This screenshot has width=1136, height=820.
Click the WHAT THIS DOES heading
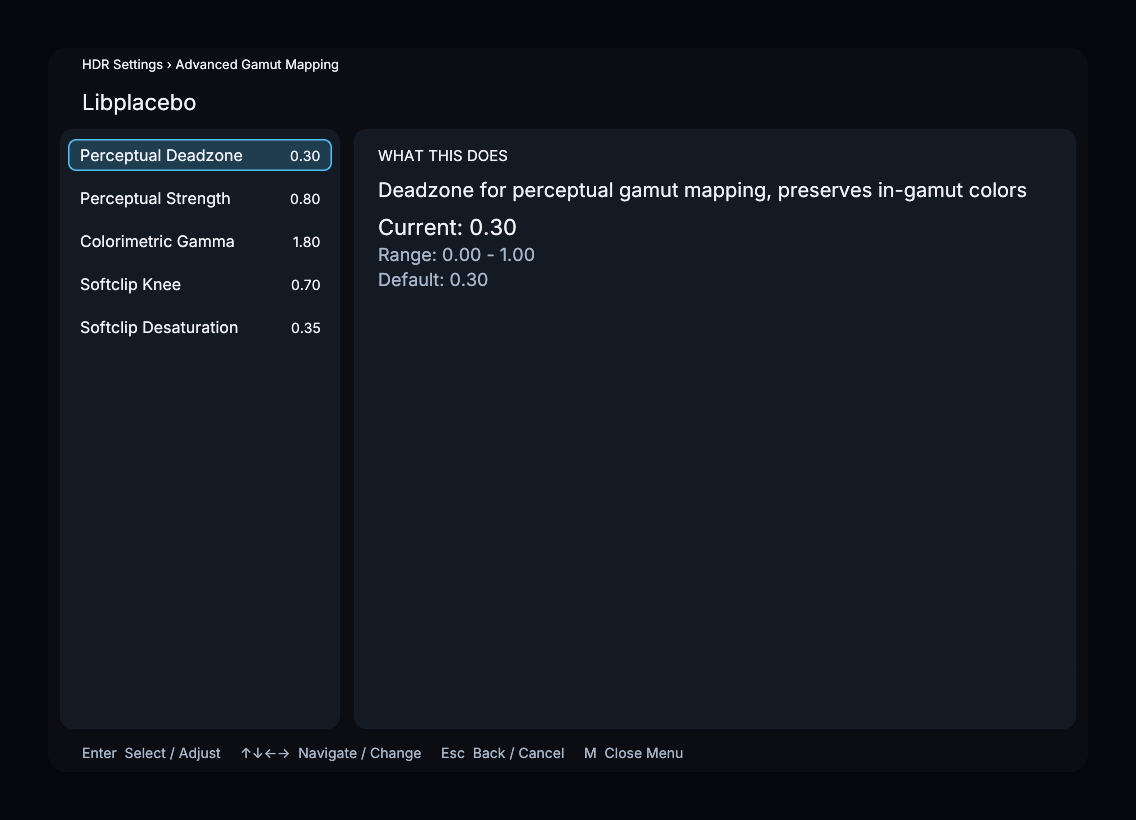(x=443, y=156)
